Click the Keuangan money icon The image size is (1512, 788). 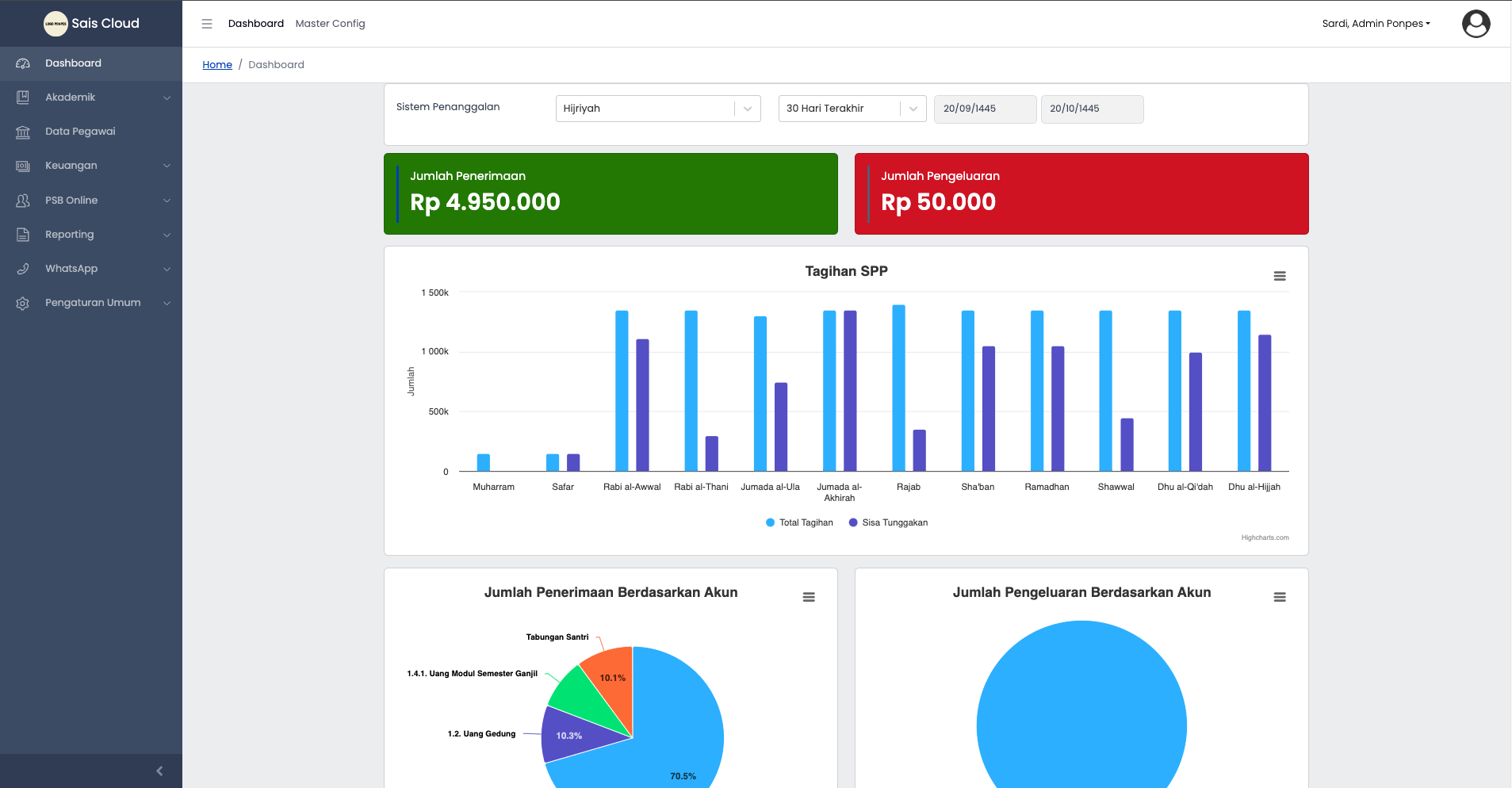[23, 166]
